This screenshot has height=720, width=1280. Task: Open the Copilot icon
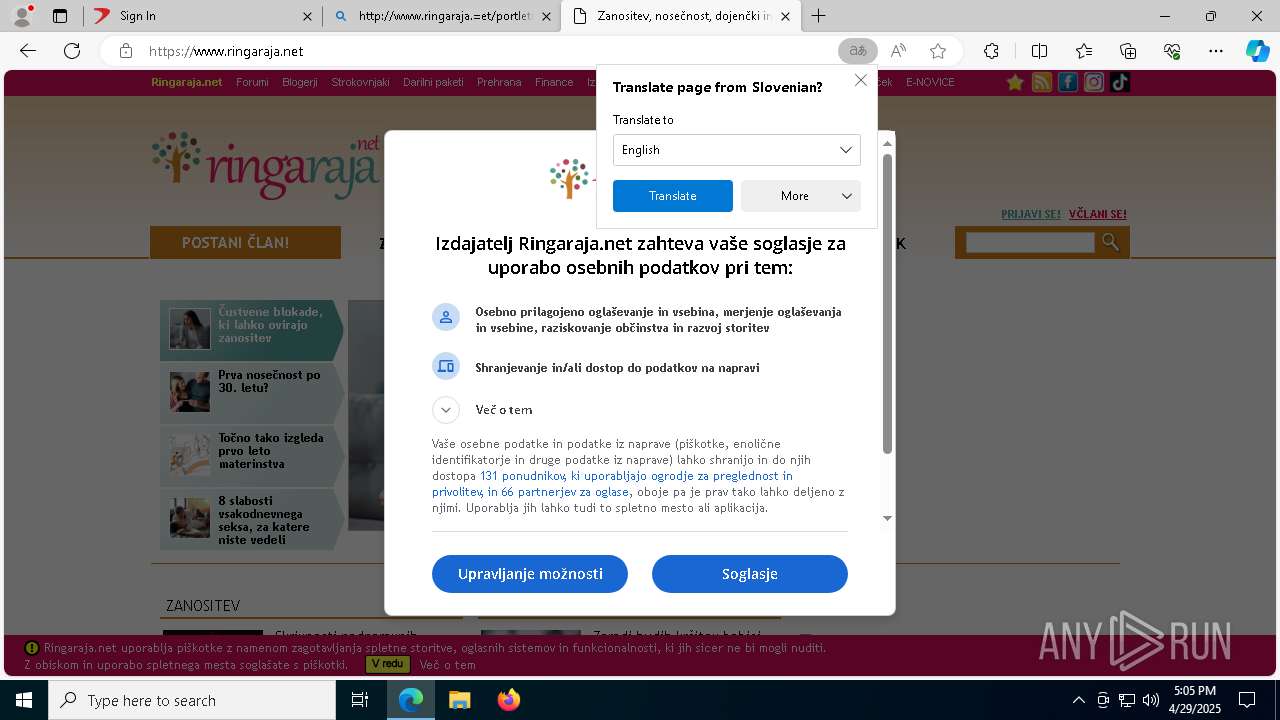point(1257,51)
